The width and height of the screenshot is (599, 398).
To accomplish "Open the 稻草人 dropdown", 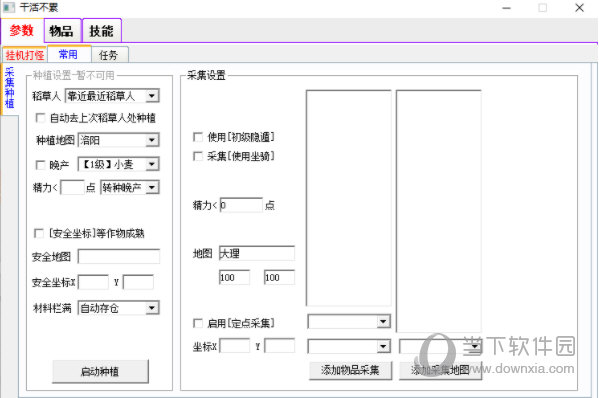I will pyautogui.click(x=112, y=95).
